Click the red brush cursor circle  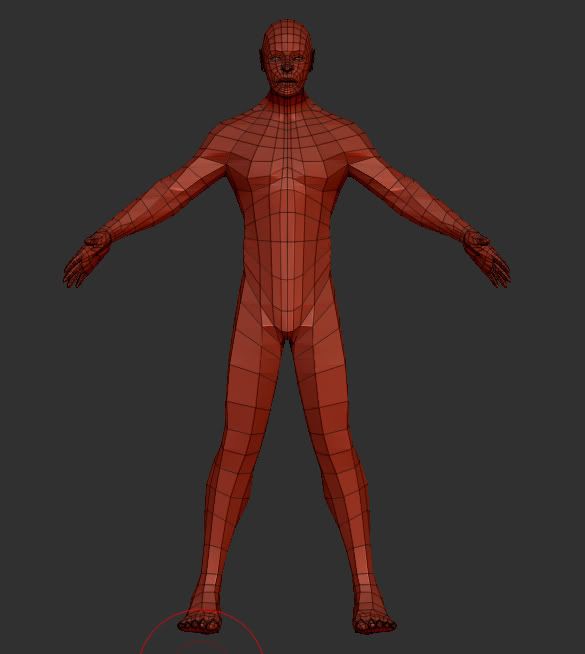pyautogui.click(x=202, y=632)
